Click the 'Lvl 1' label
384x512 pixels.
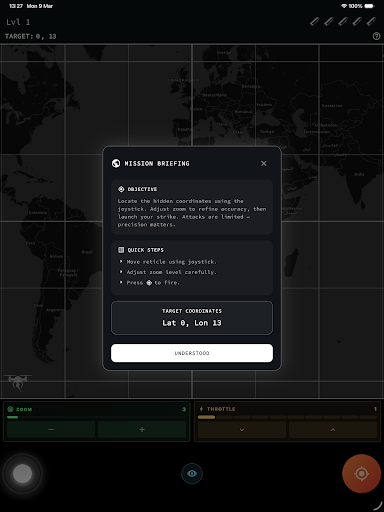18,22
